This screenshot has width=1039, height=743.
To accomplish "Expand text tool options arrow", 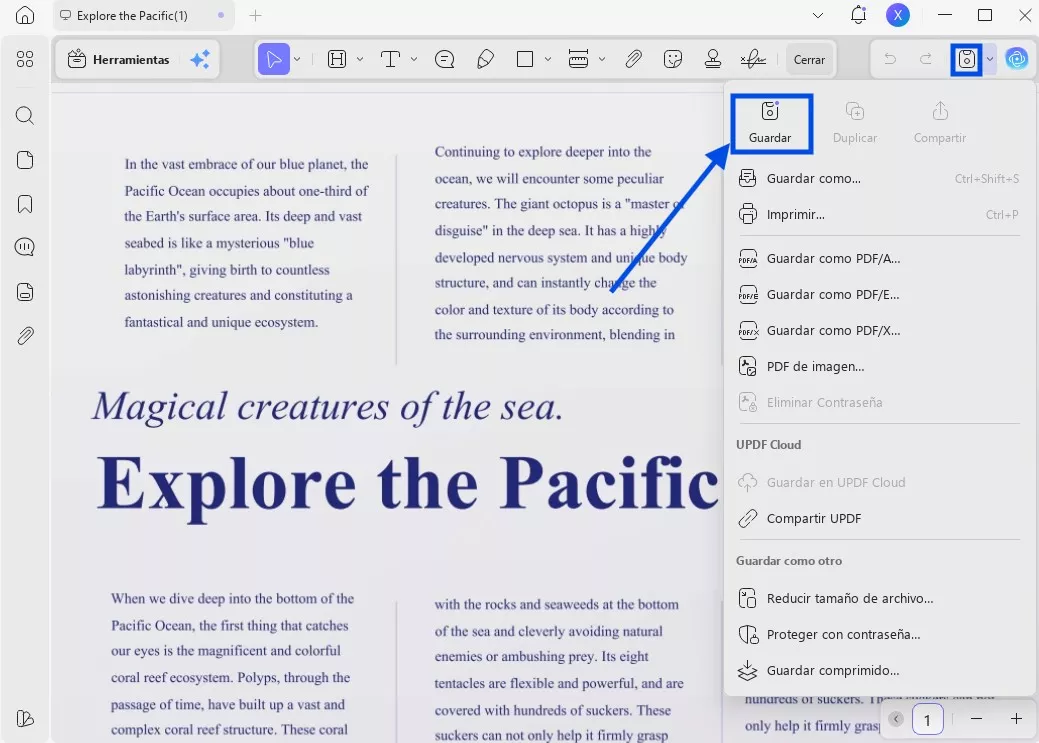I will pos(414,60).
